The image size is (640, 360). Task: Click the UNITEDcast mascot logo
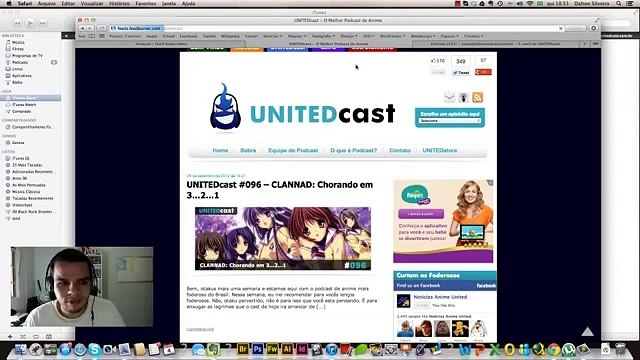click(225, 107)
